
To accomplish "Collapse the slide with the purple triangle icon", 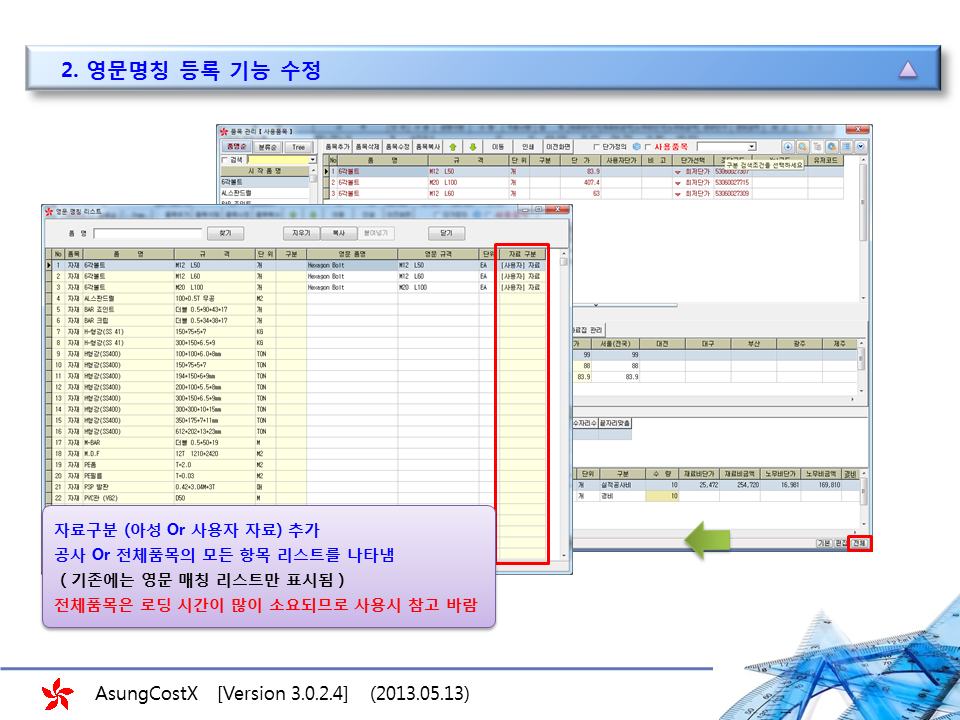I will click(x=907, y=69).
